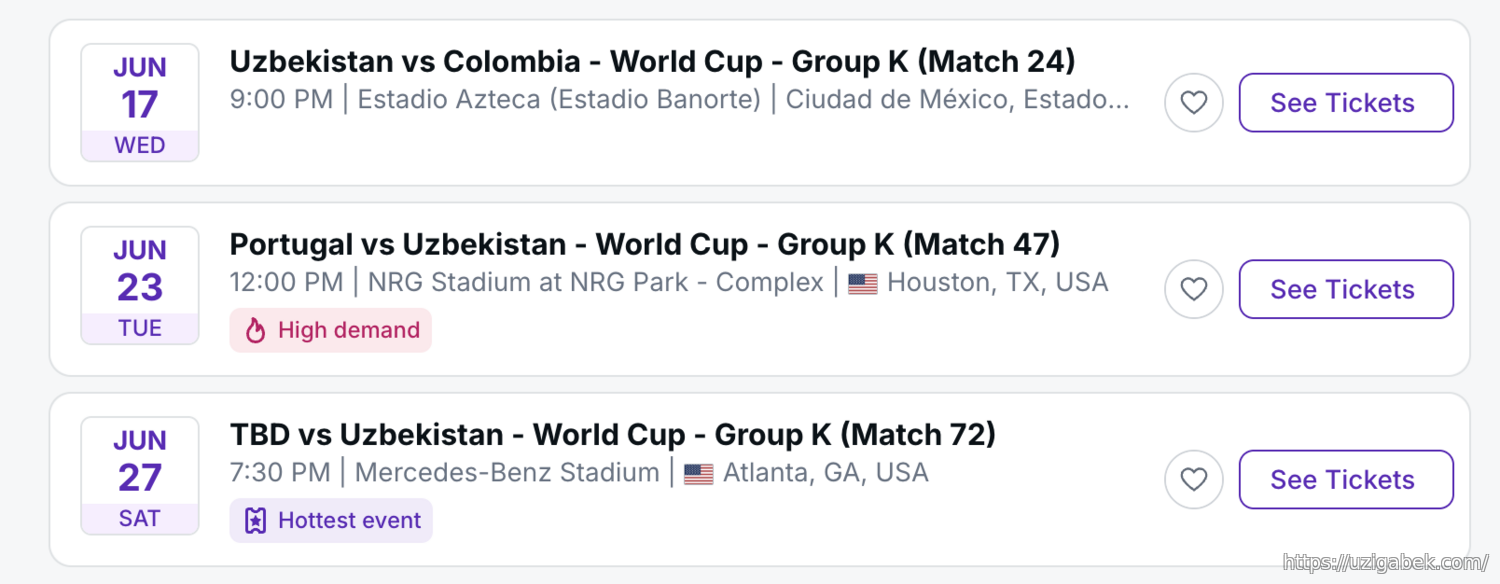
Task: Click the USA flag beside Houston
Action: [x=862, y=284]
